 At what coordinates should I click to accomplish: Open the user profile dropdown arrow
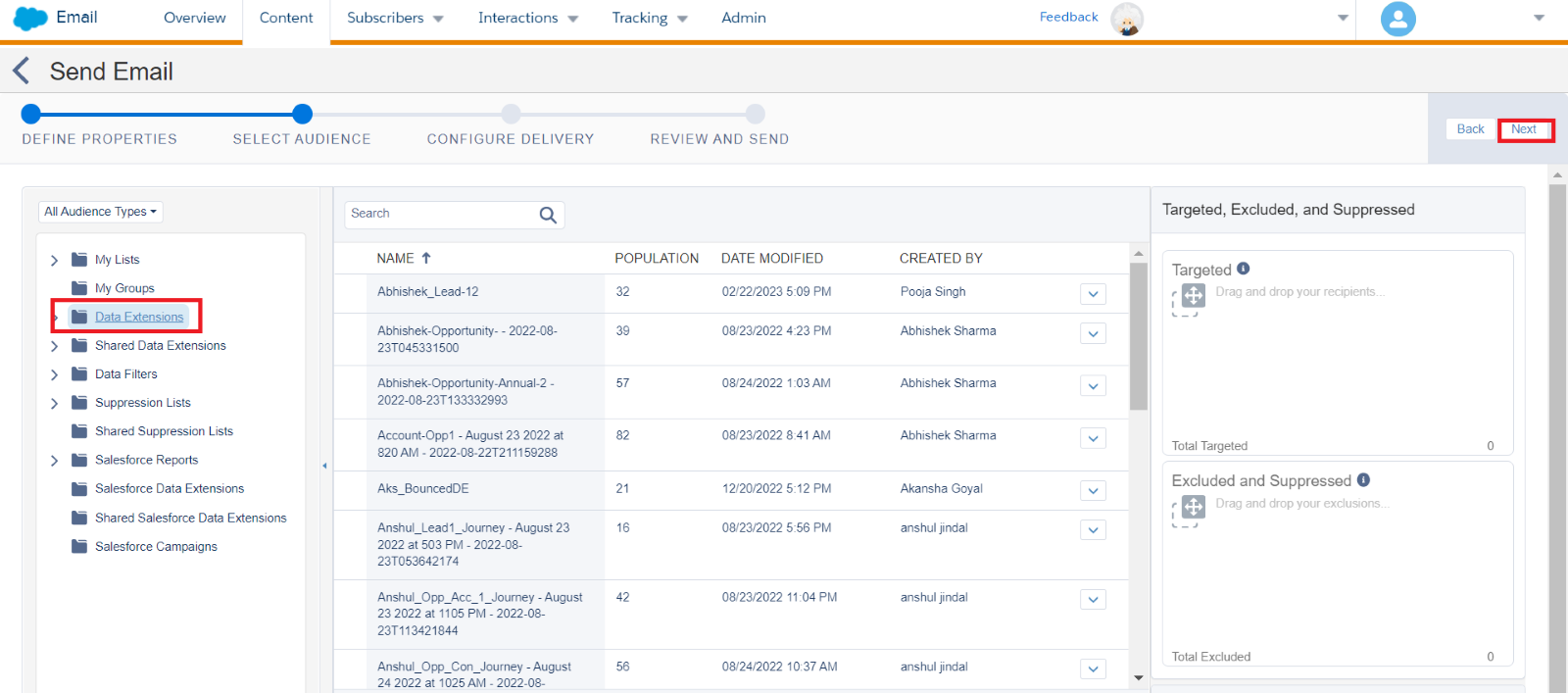click(x=1539, y=18)
